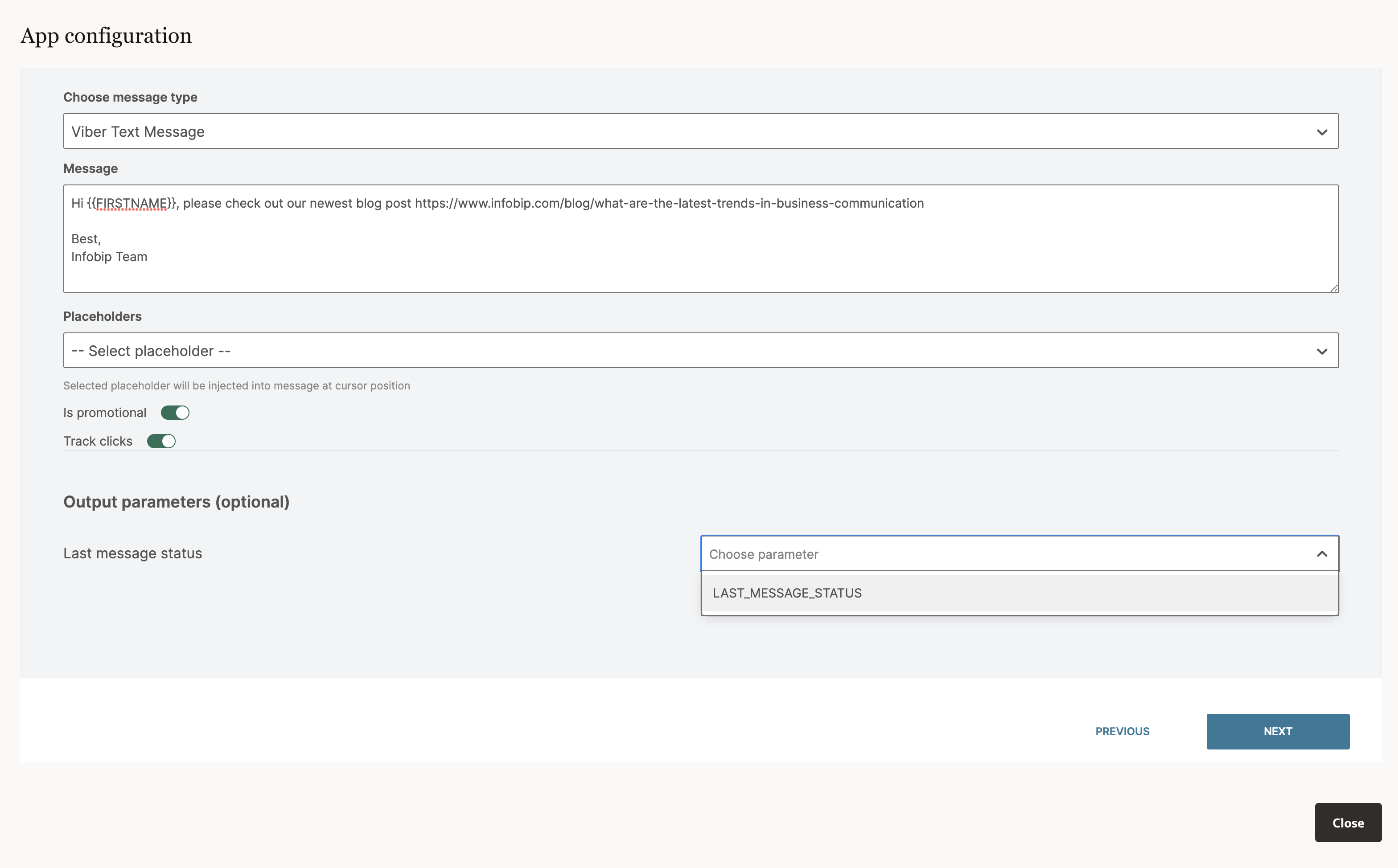Turn off Track clicks
1398x868 pixels.
[x=161, y=441]
